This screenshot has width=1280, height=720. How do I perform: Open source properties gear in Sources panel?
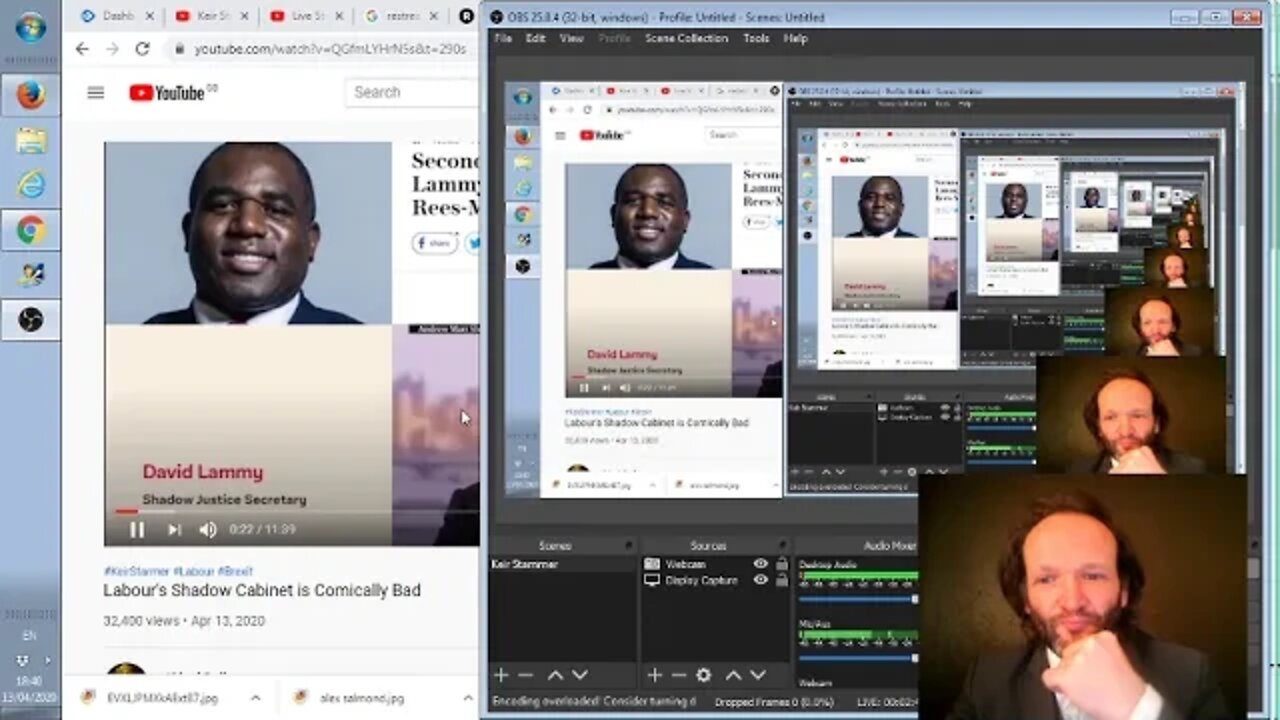click(x=703, y=675)
